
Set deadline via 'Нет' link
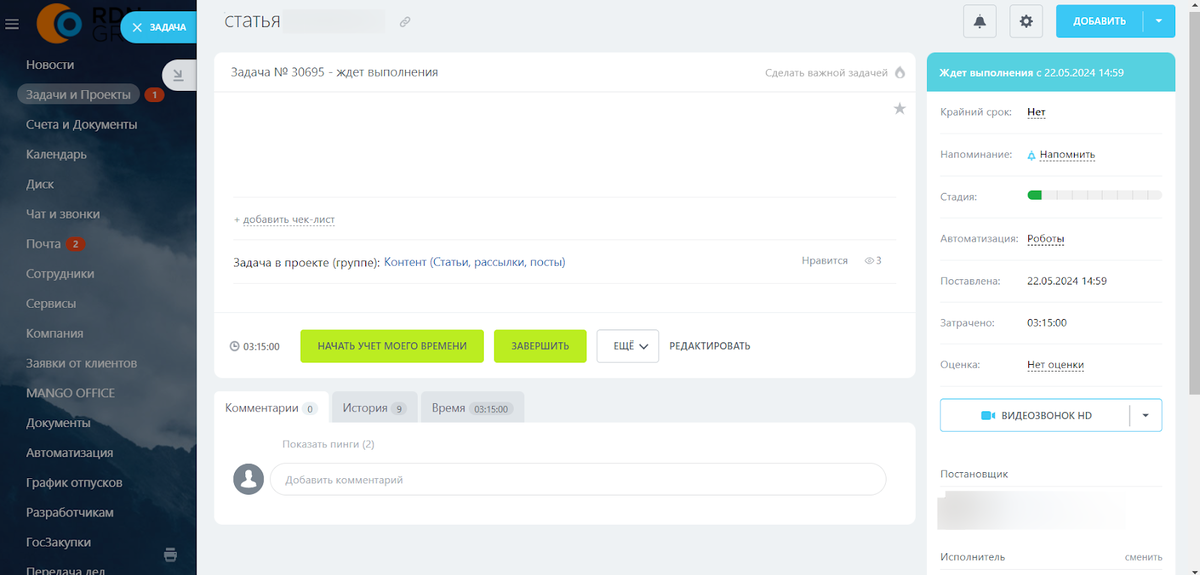[x=1036, y=112]
